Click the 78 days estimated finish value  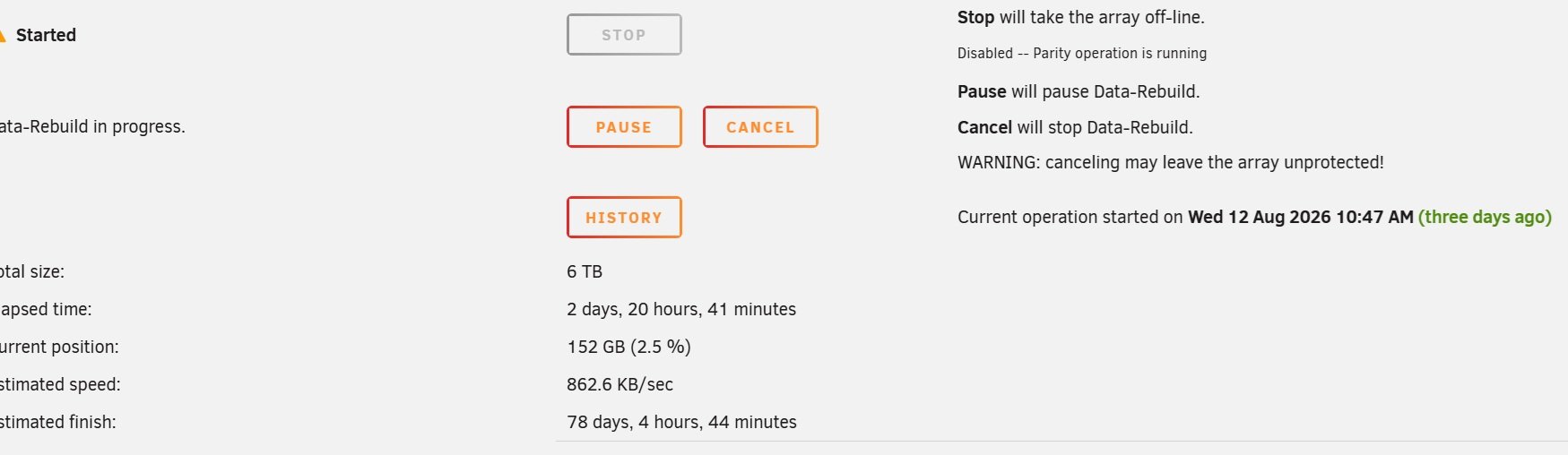click(681, 422)
